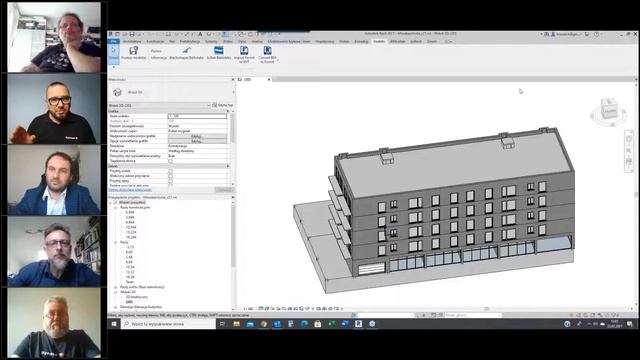Select Widoki (wszystkie) root node
Screen dimensions: 640x360
tap(132, 202)
